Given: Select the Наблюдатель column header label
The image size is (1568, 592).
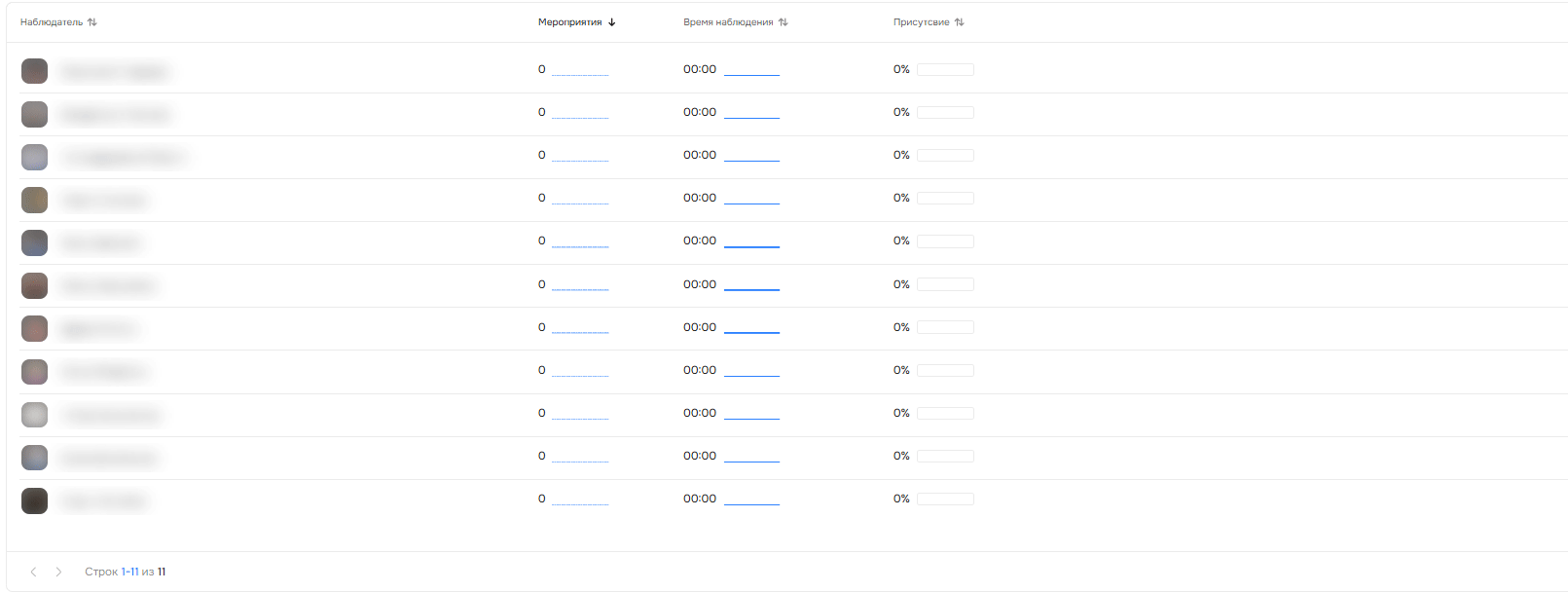Looking at the screenshot, I should (x=52, y=22).
